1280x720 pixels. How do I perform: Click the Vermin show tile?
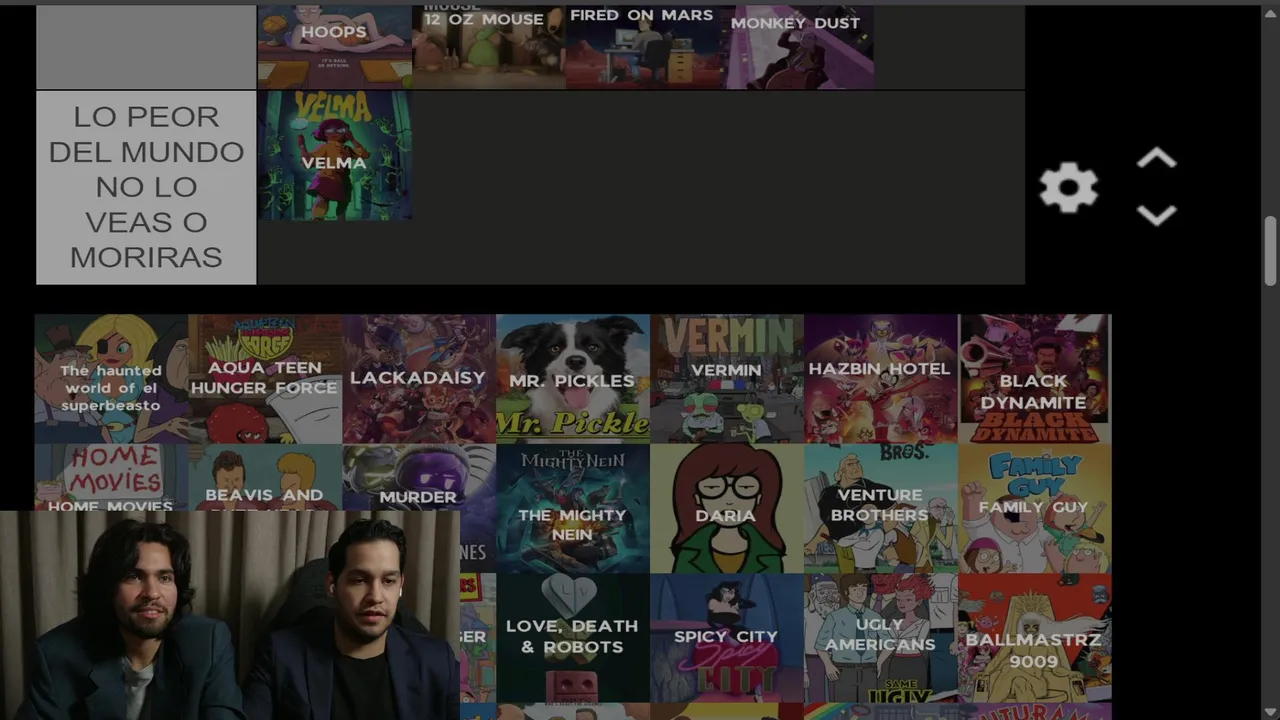[727, 379]
